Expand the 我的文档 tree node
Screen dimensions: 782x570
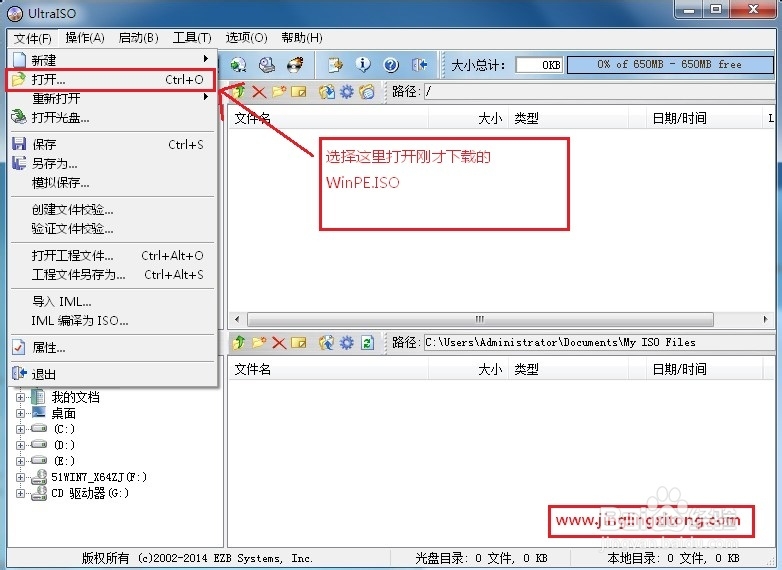tap(20, 397)
